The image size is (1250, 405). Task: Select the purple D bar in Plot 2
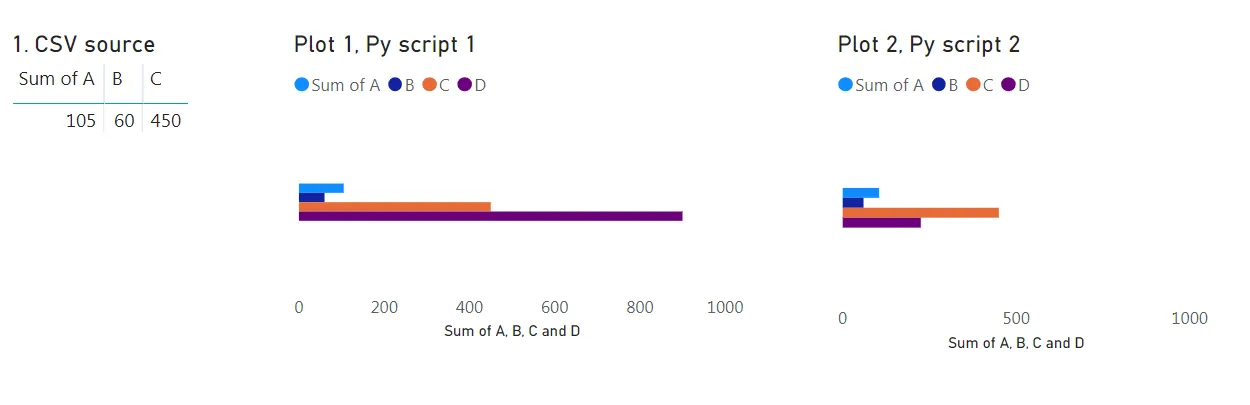point(882,223)
